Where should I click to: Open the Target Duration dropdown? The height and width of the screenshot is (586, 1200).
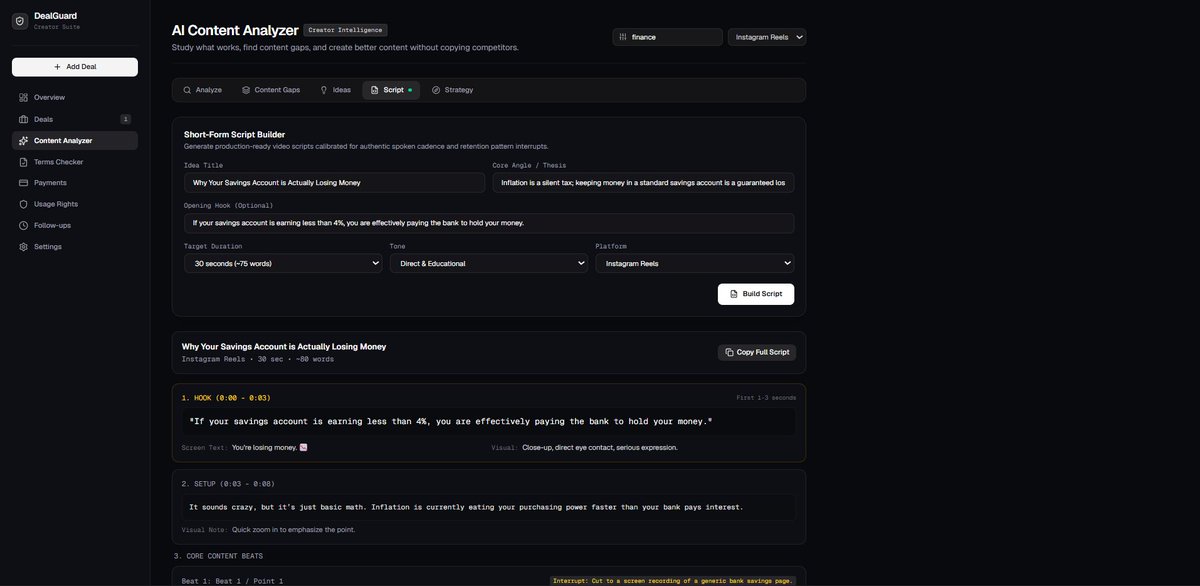tap(283, 263)
